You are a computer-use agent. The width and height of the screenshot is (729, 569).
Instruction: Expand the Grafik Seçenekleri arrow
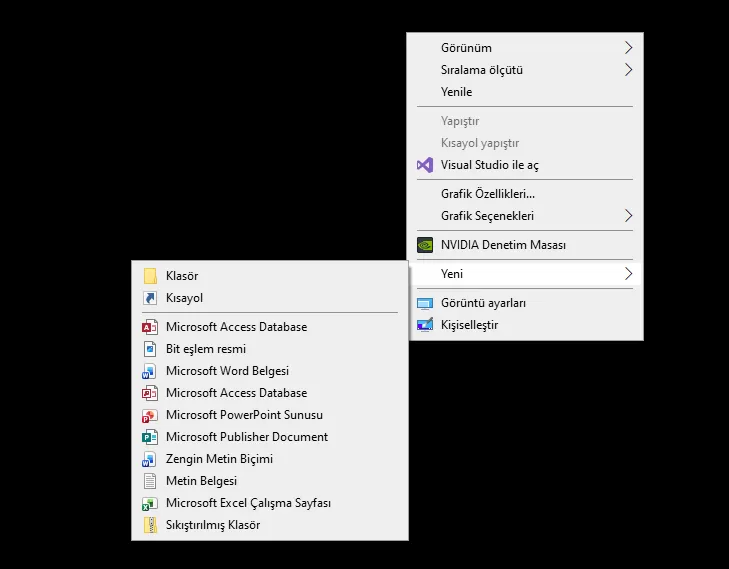pos(628,216)
